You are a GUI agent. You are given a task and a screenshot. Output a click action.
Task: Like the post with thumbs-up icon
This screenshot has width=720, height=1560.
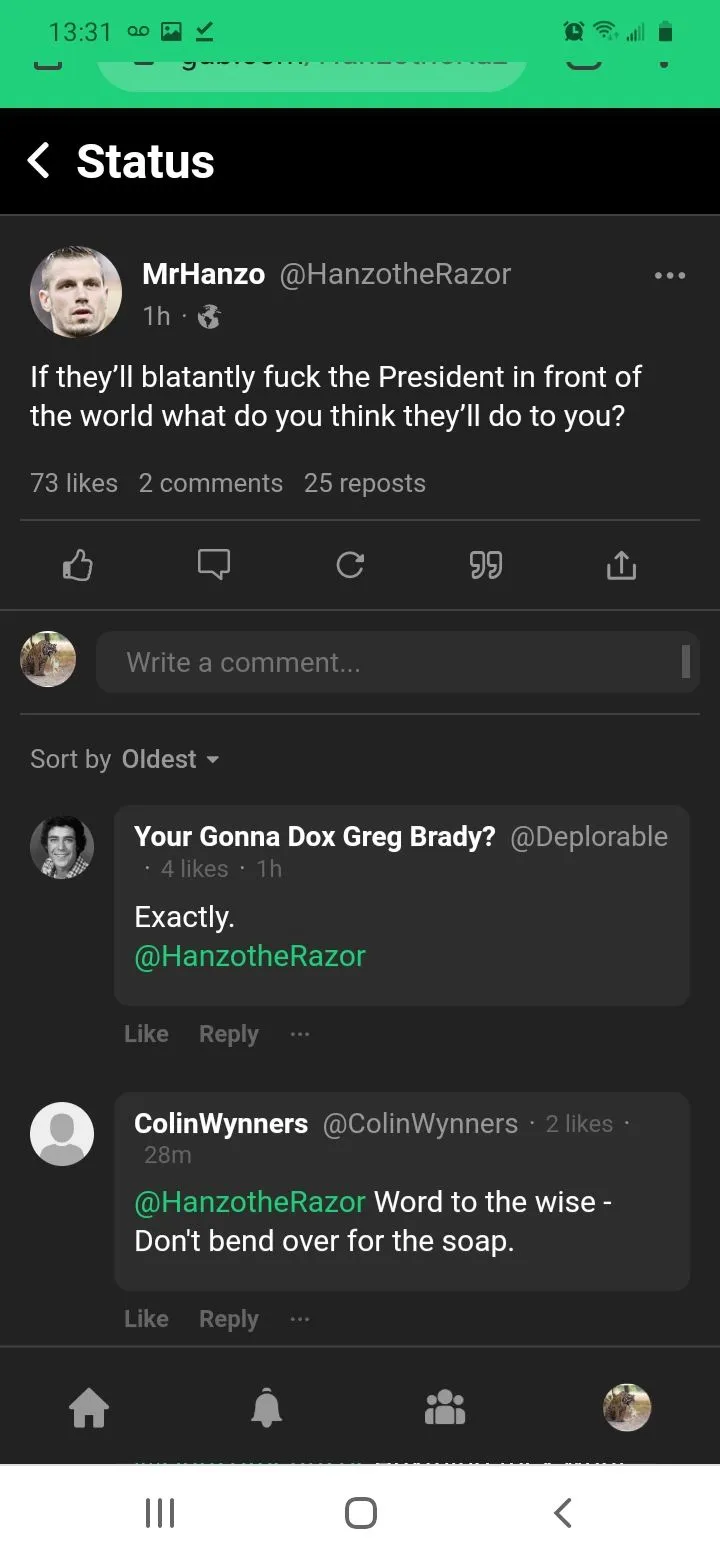[x=78, y=566]
